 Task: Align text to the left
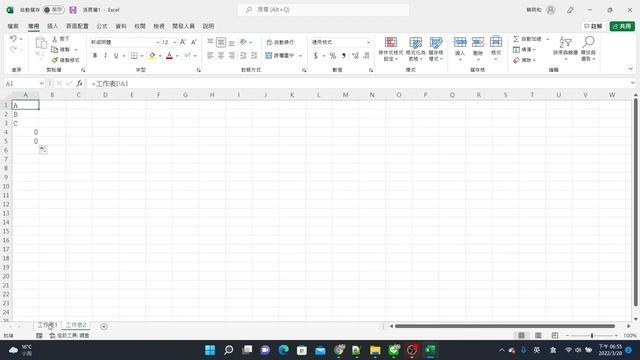click(x=210, y=56)
